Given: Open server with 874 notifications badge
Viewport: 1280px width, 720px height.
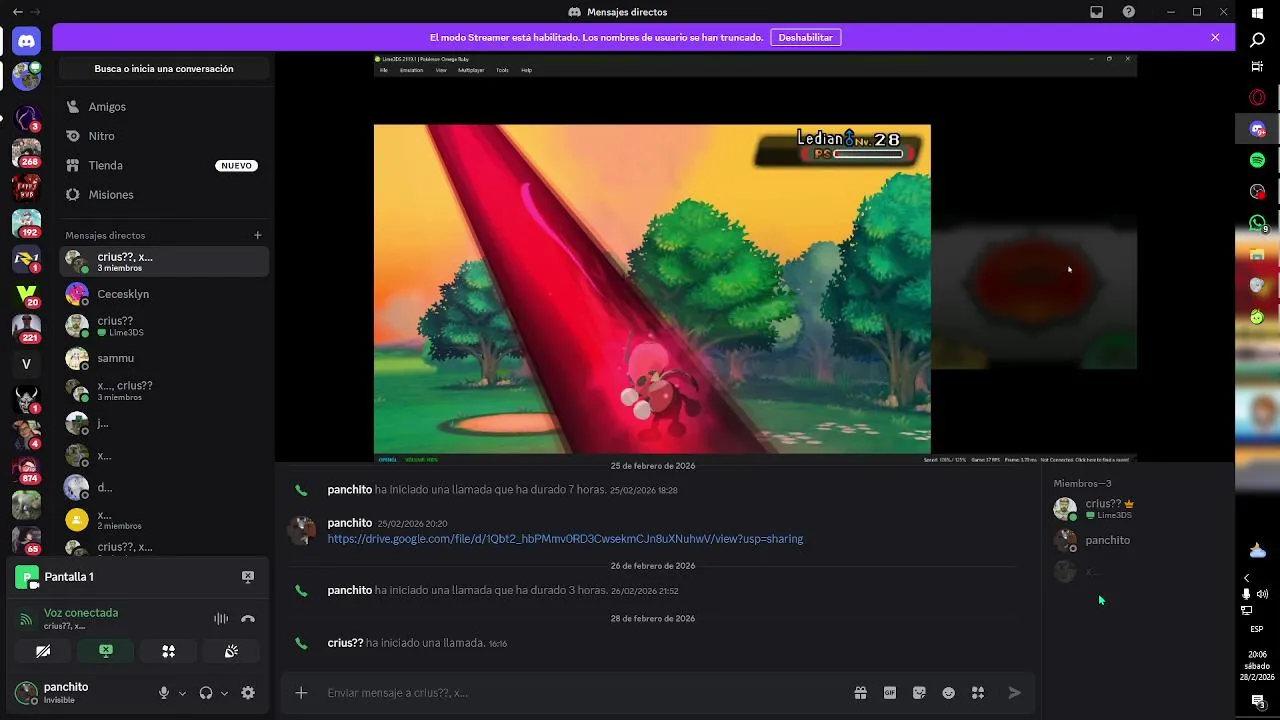Looking at the screenshot, I should click(x=26, y=469).
